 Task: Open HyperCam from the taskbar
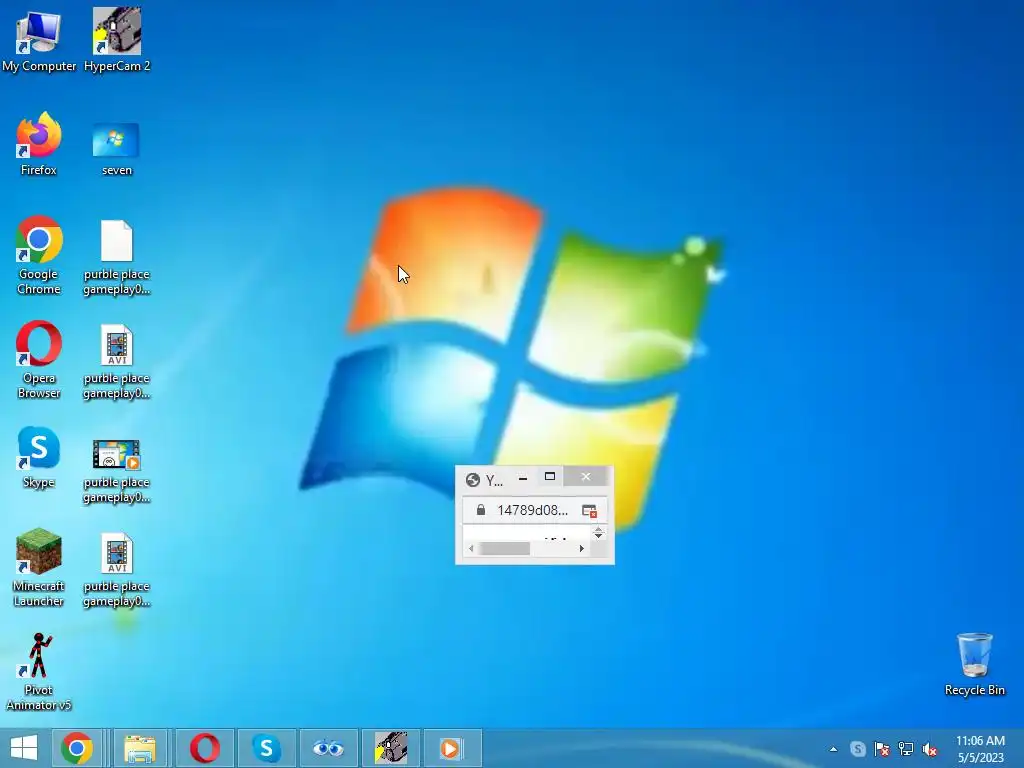[391, 748]
